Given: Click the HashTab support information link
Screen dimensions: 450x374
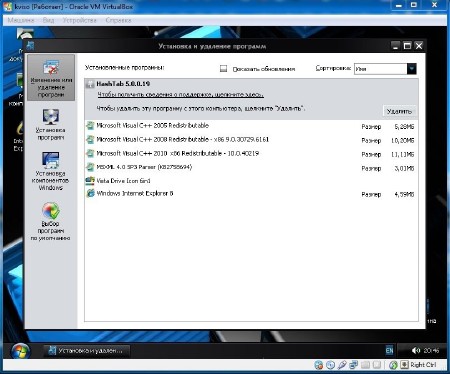Looking at the screenshot, I should tap(180, 95).
